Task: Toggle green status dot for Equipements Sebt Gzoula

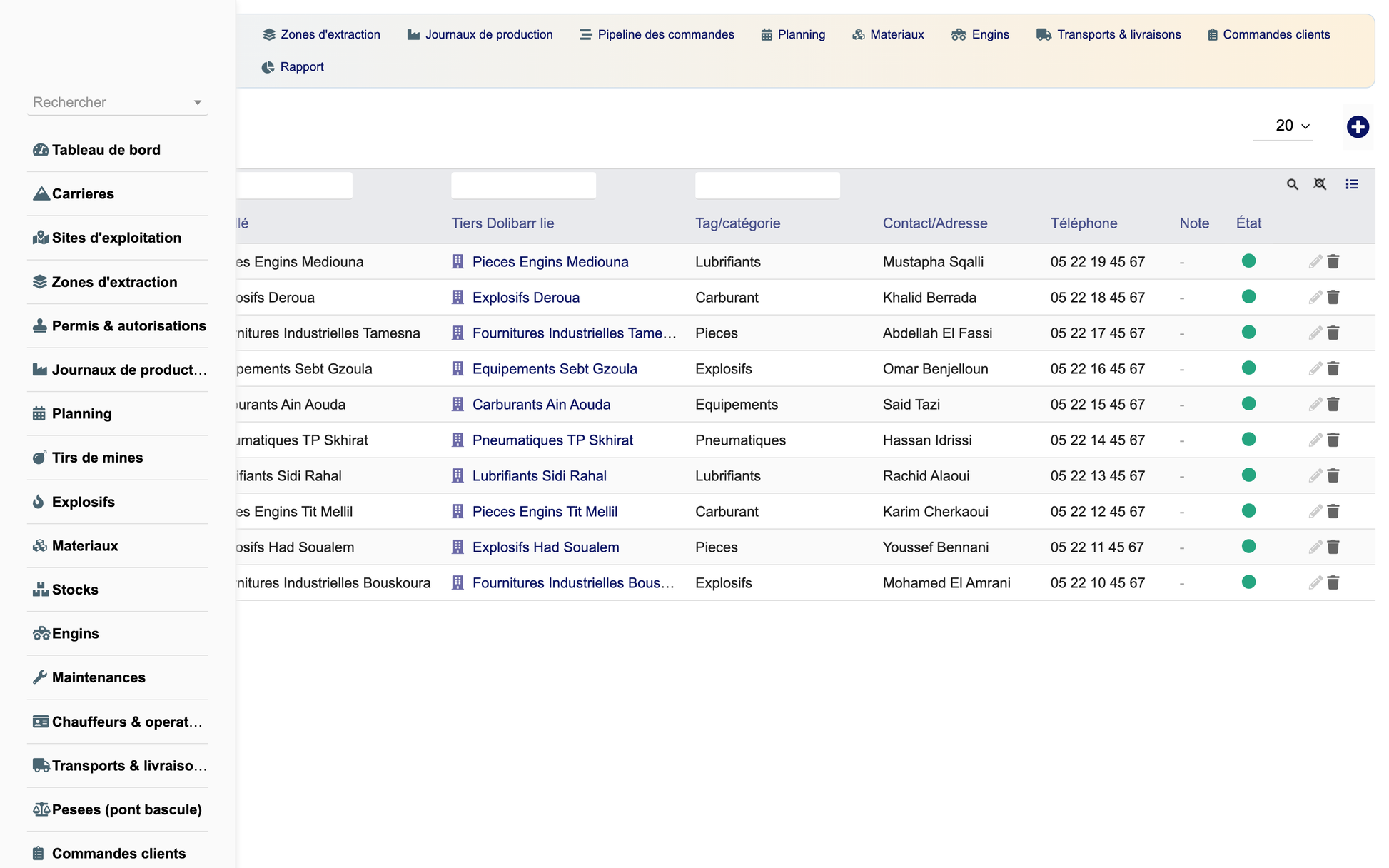Action: 1248,368
